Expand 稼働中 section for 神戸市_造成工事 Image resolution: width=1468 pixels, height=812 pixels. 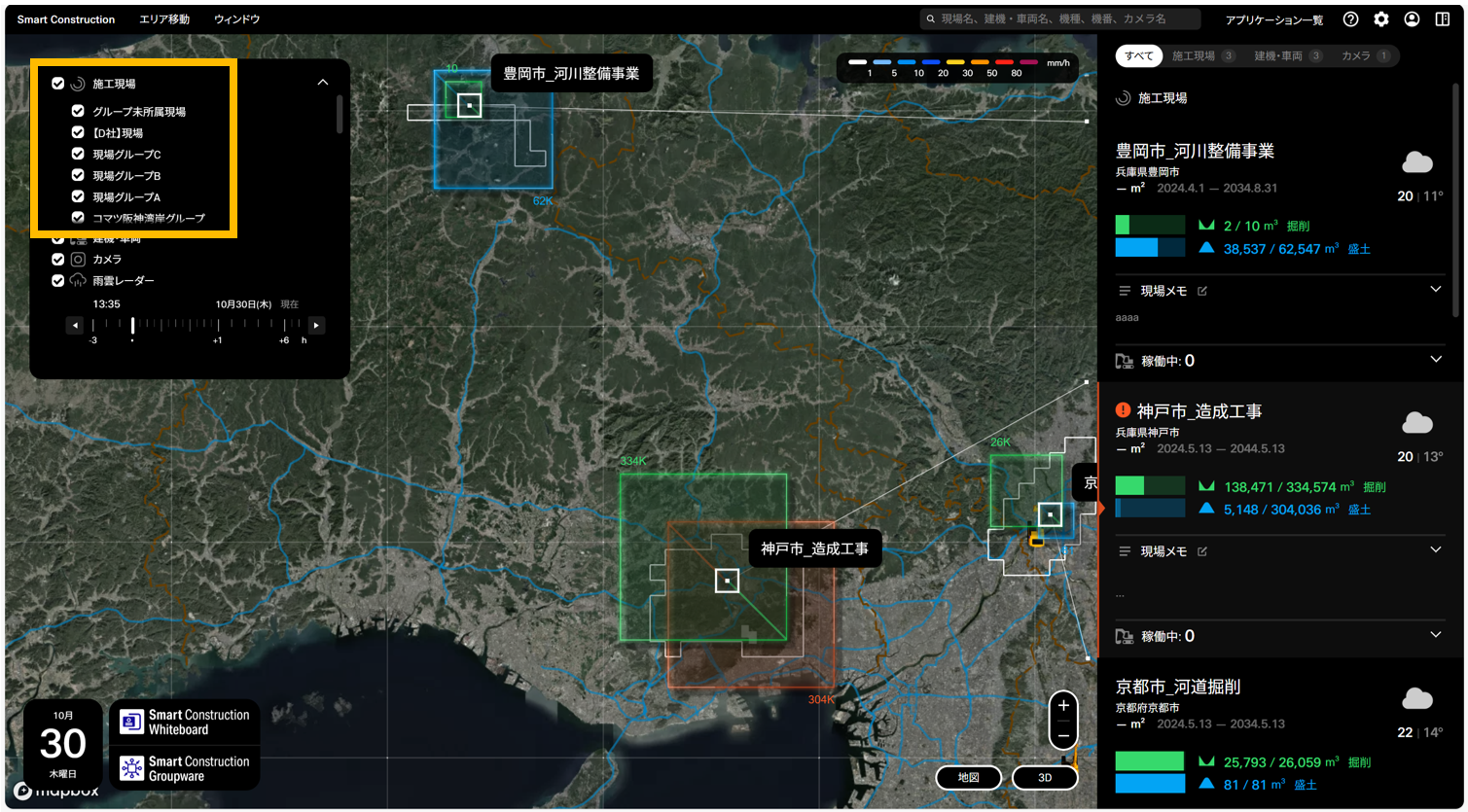click(1435, 635)
